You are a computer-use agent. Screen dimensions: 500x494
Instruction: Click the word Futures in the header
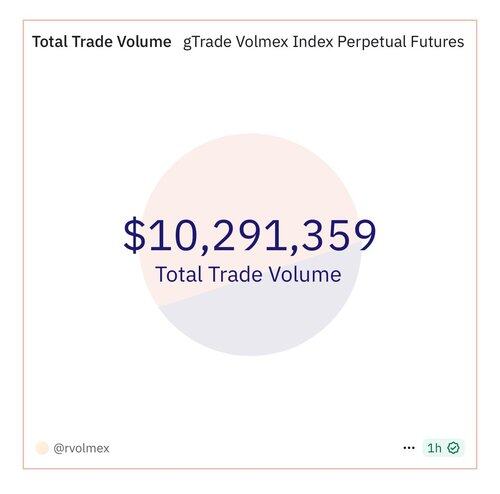coord(437,42)
